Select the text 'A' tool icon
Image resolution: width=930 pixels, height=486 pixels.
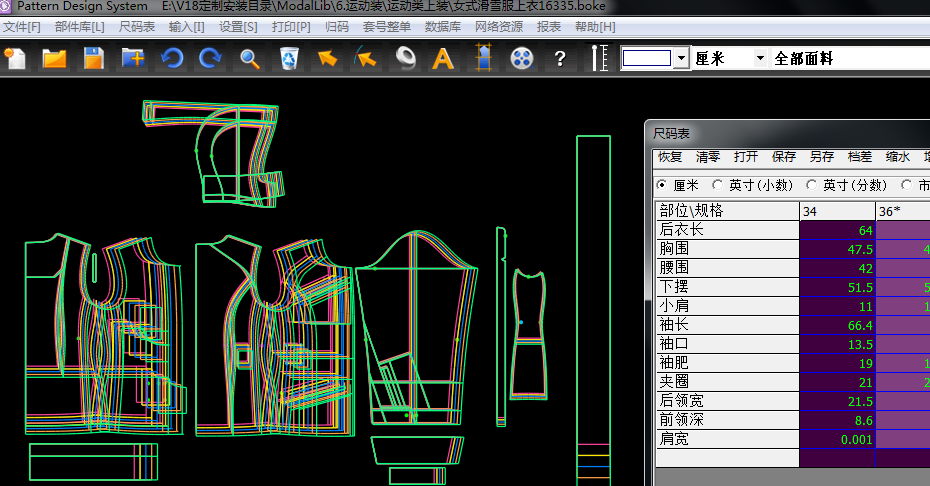[442, 58]
